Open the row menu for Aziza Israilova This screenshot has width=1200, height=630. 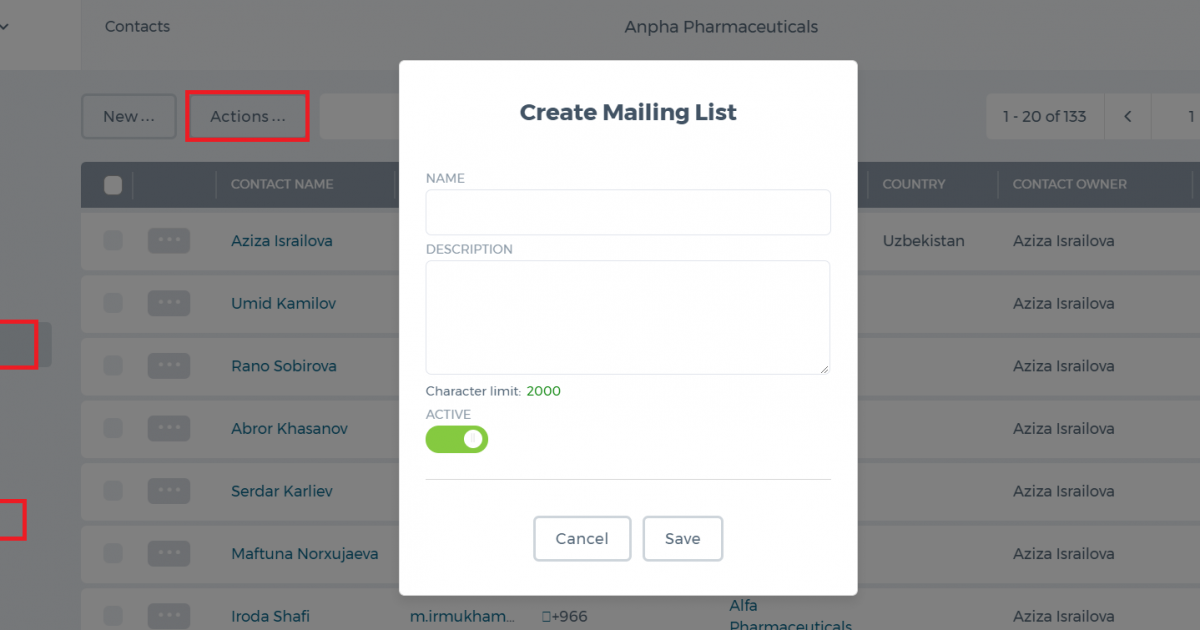pyautogui.click(x=168, y=241)
